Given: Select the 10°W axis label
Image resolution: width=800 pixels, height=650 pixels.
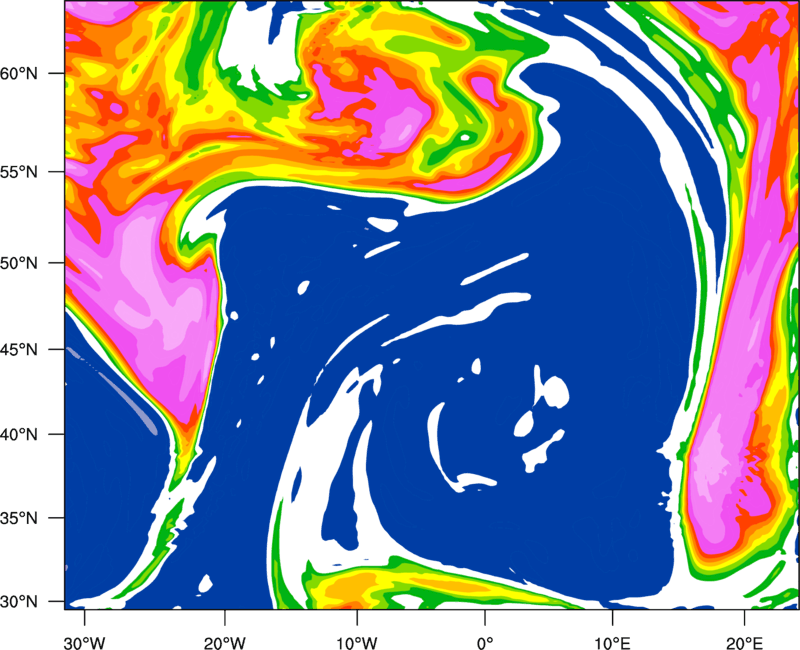Looking at the screenshot, I should pyautogui.click(x=357, y=643).
